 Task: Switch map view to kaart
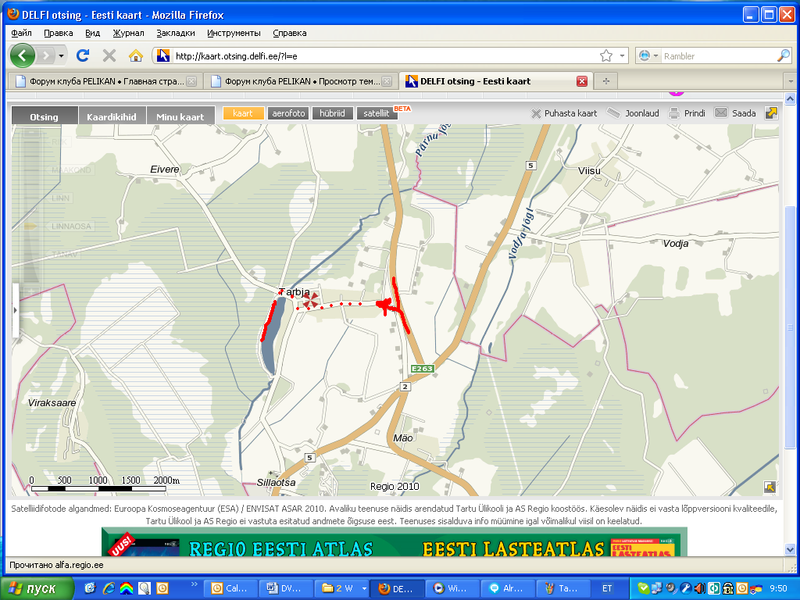click(x=243, y=113)
